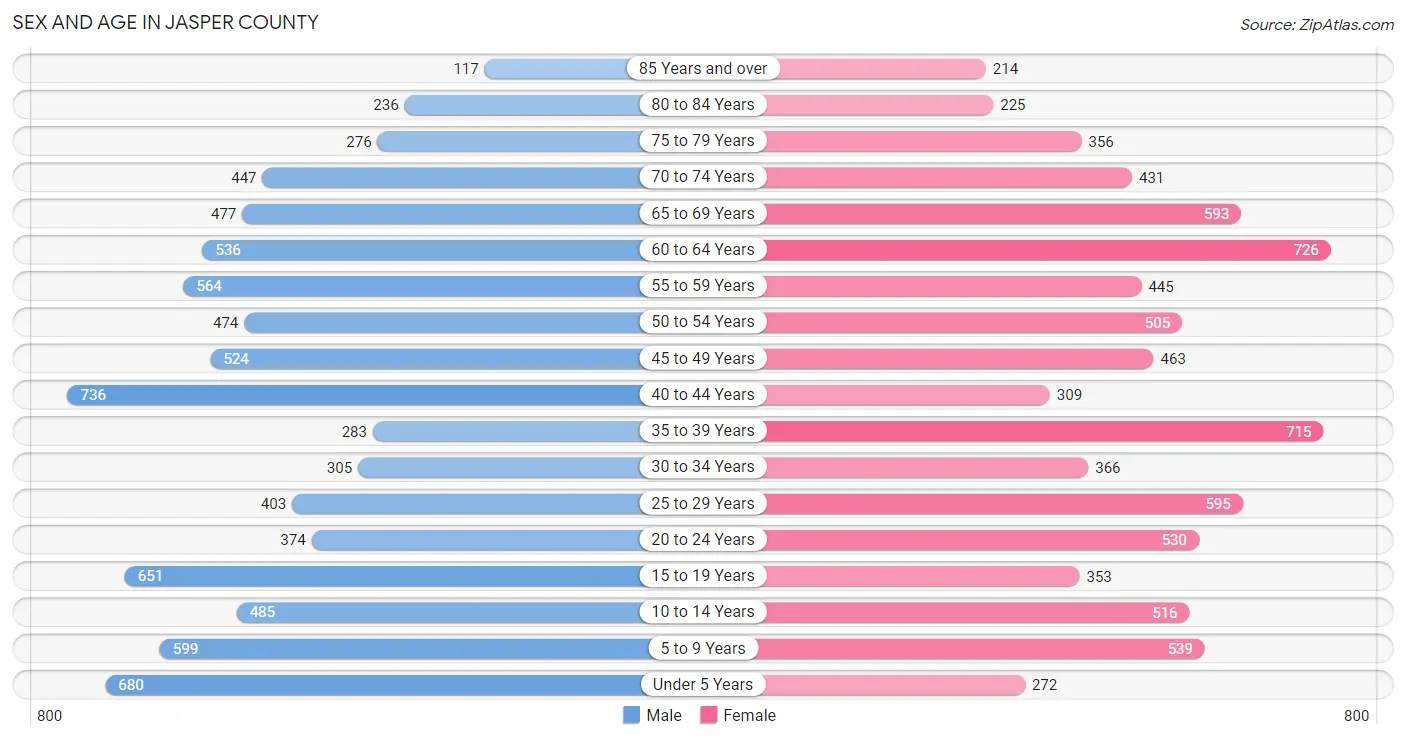Image resolution: width=1406 pixels, height=740 pixels.
Task: Click the chart title Sex and Age in Jasper County
Action: 166,22
